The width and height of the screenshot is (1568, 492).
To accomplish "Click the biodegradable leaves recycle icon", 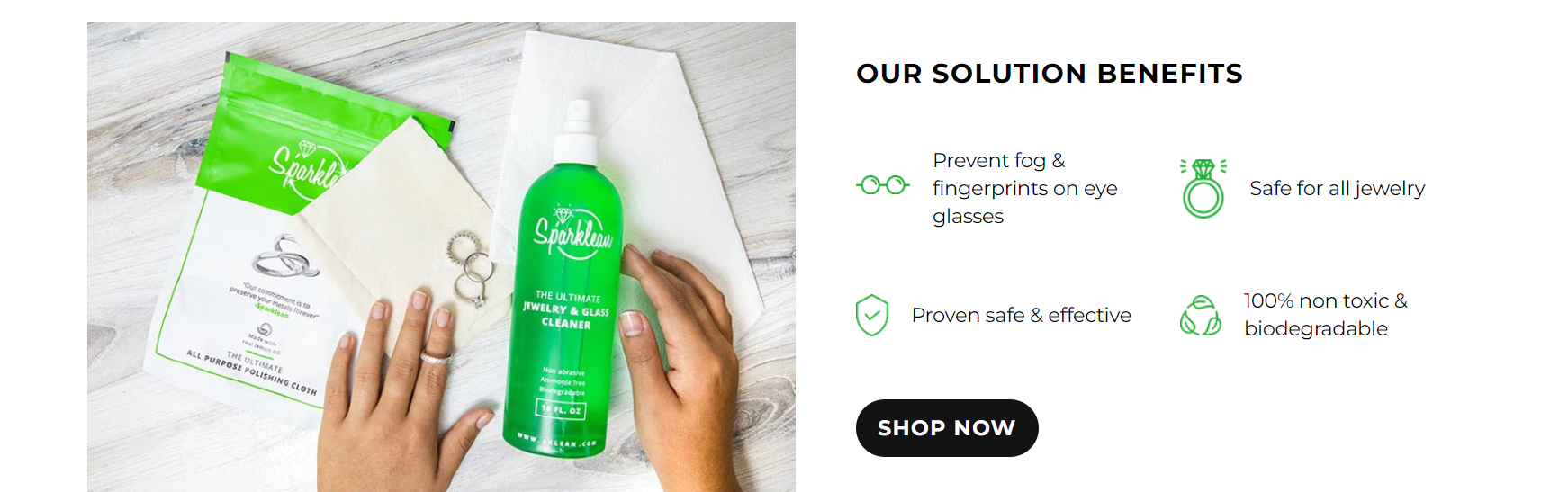I will tap(1201, 315).
